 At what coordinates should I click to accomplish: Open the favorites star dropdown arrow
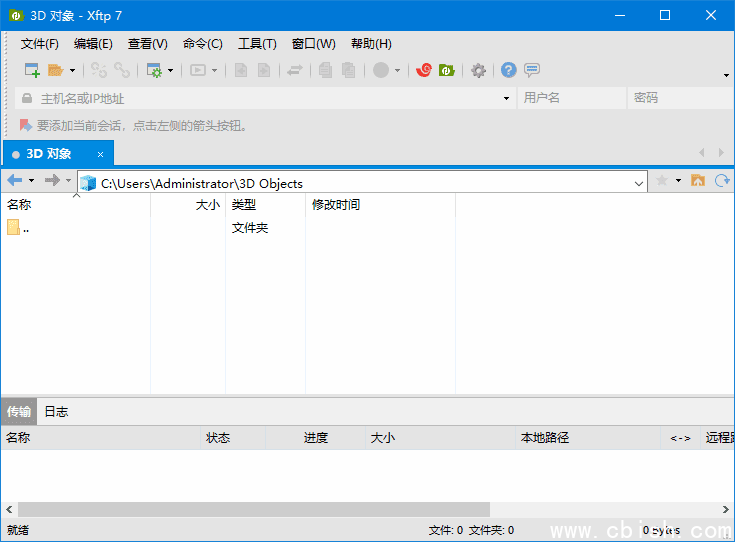point(678,181)
